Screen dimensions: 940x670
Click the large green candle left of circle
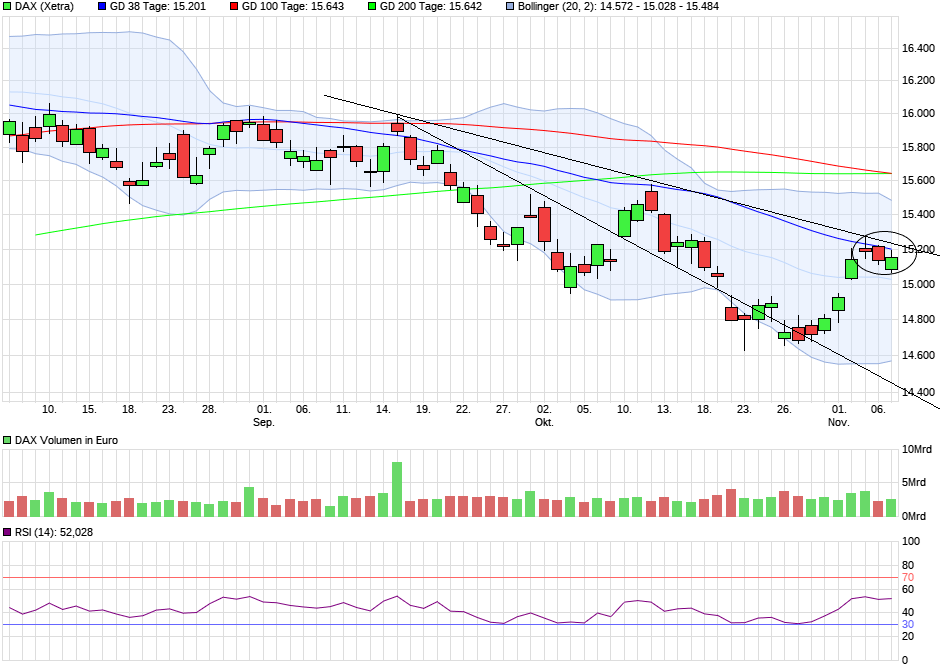tap(851, 269)
